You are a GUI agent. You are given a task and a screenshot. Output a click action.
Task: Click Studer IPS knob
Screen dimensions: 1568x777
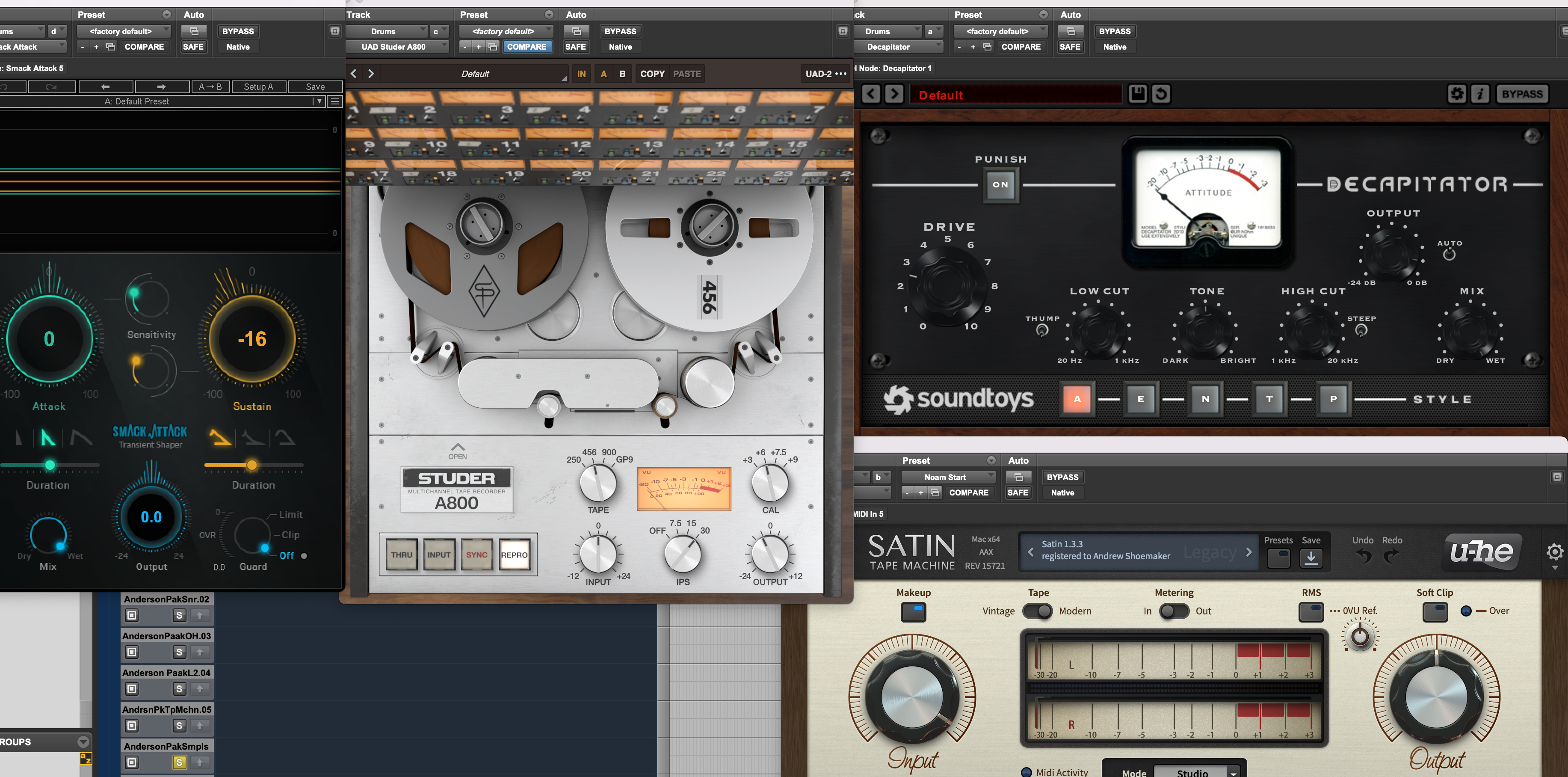(x=682, y=554)
